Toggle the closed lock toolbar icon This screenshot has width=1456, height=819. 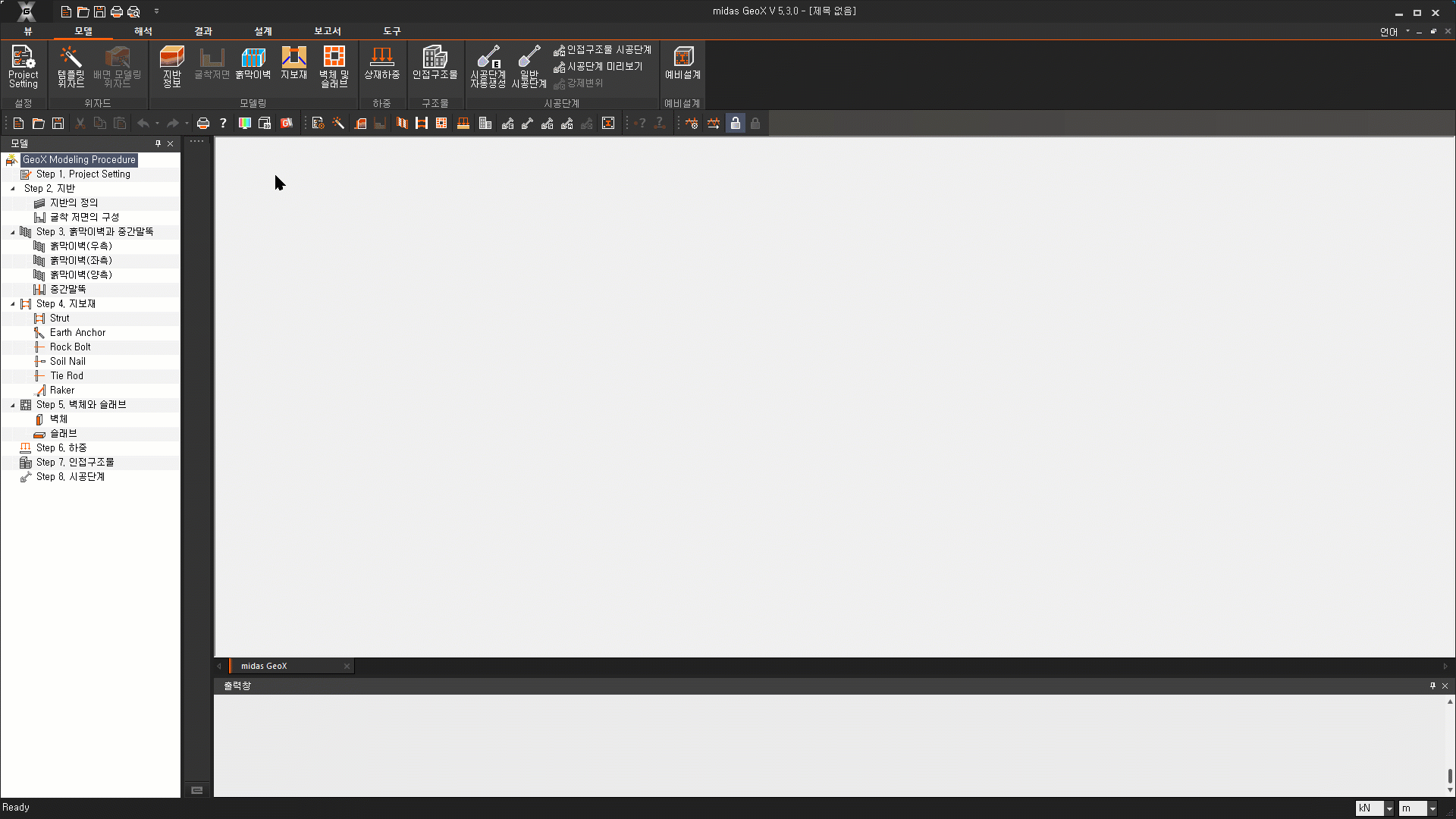(755, 124)
